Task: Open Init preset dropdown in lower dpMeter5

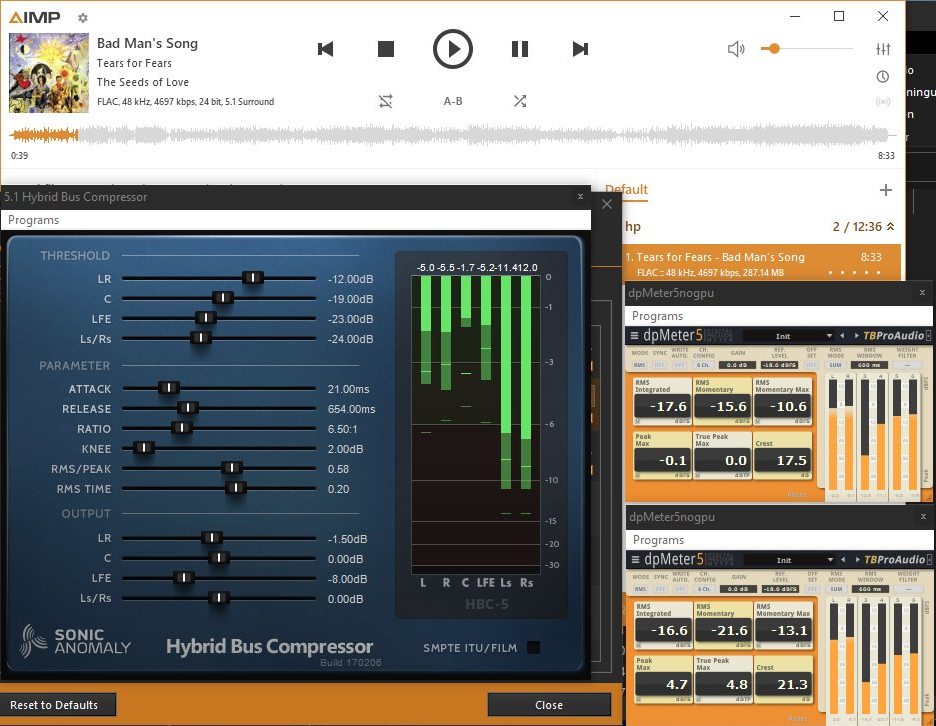Action: coord(789,560)
